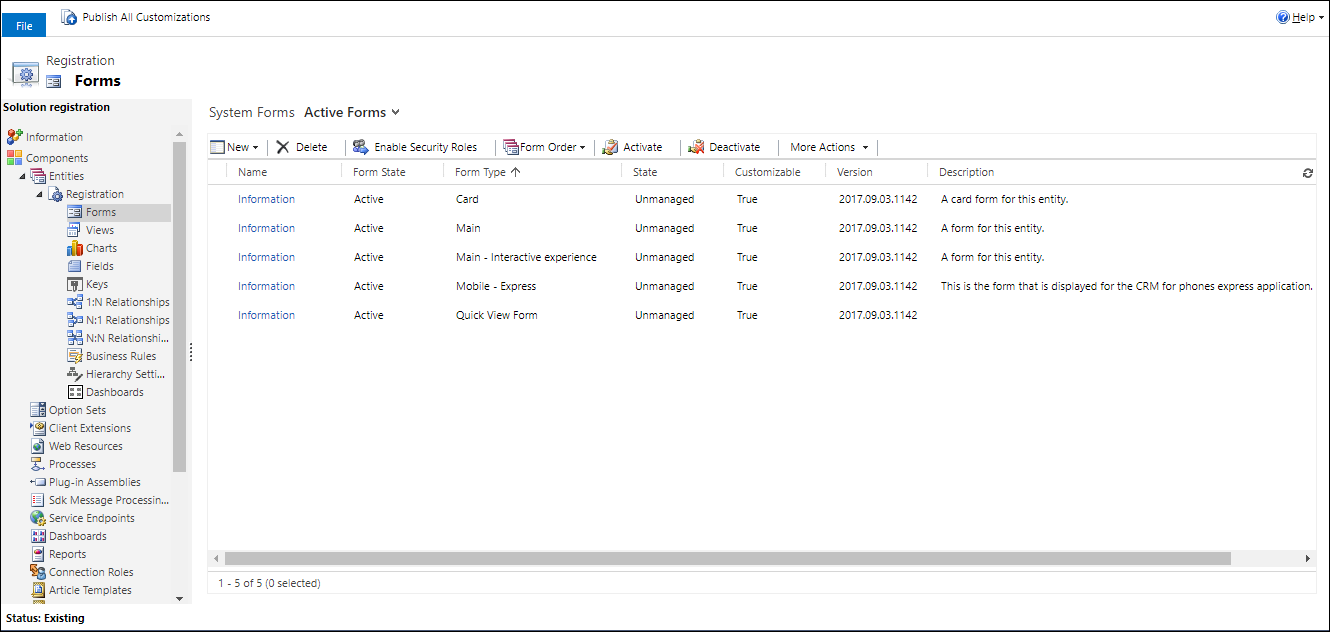Open the New form dropdown arrow
The width and height of the screenshot is (1330, 632).
[x=255, y=148]
